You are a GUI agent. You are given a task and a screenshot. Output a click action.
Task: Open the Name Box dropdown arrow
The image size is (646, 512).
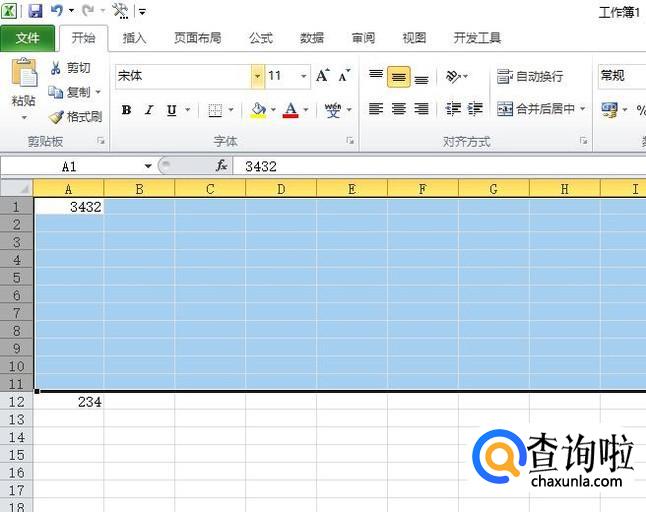pyautogui.click(x=148, y=166)
